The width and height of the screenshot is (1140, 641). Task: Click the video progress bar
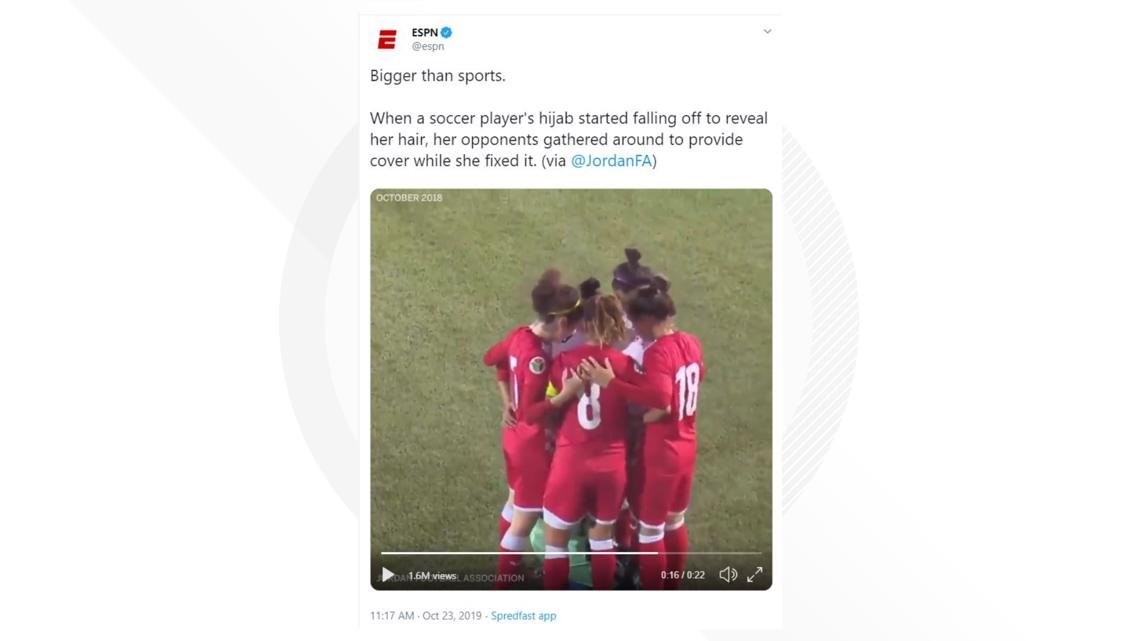(x=571, y=553)
